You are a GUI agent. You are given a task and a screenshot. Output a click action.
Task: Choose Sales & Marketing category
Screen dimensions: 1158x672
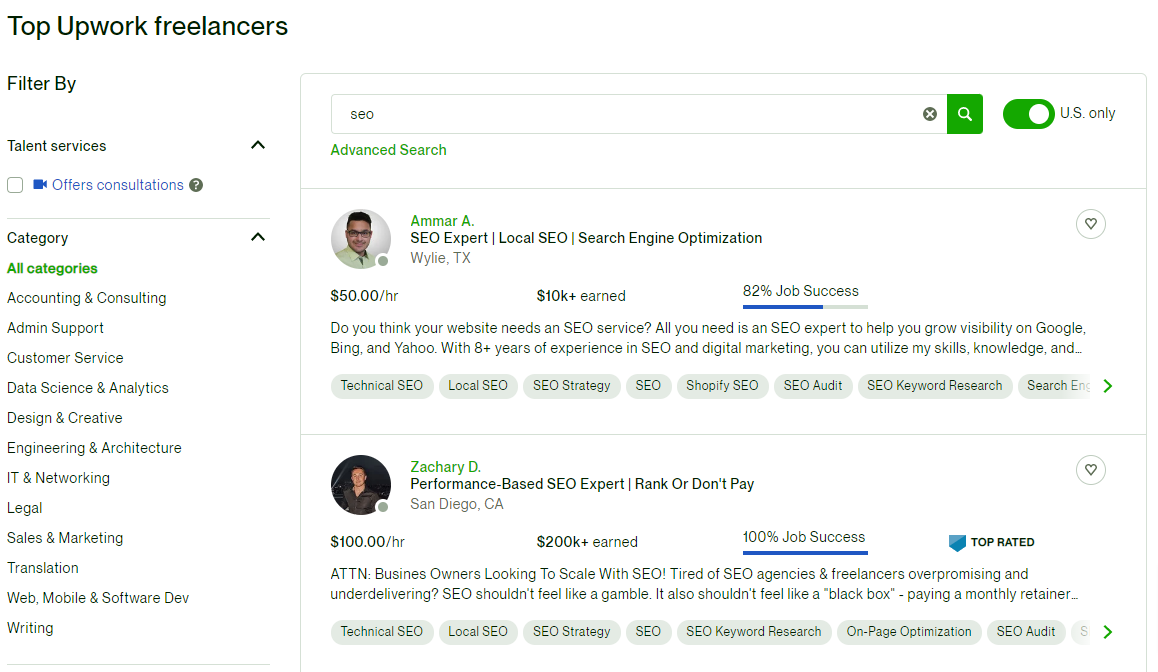[x=65, y=538]
